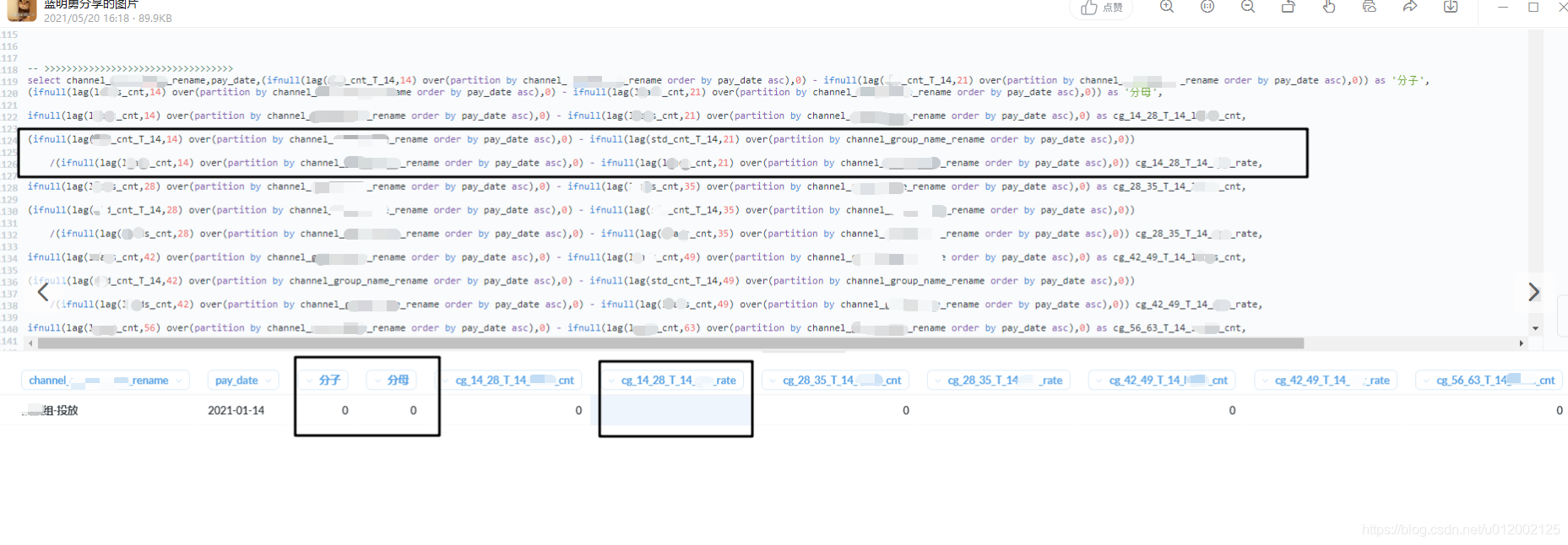Click the vertical scrollbar down arrow
The height and width of the screenshot is (545, 1568).
[1536, 328]
